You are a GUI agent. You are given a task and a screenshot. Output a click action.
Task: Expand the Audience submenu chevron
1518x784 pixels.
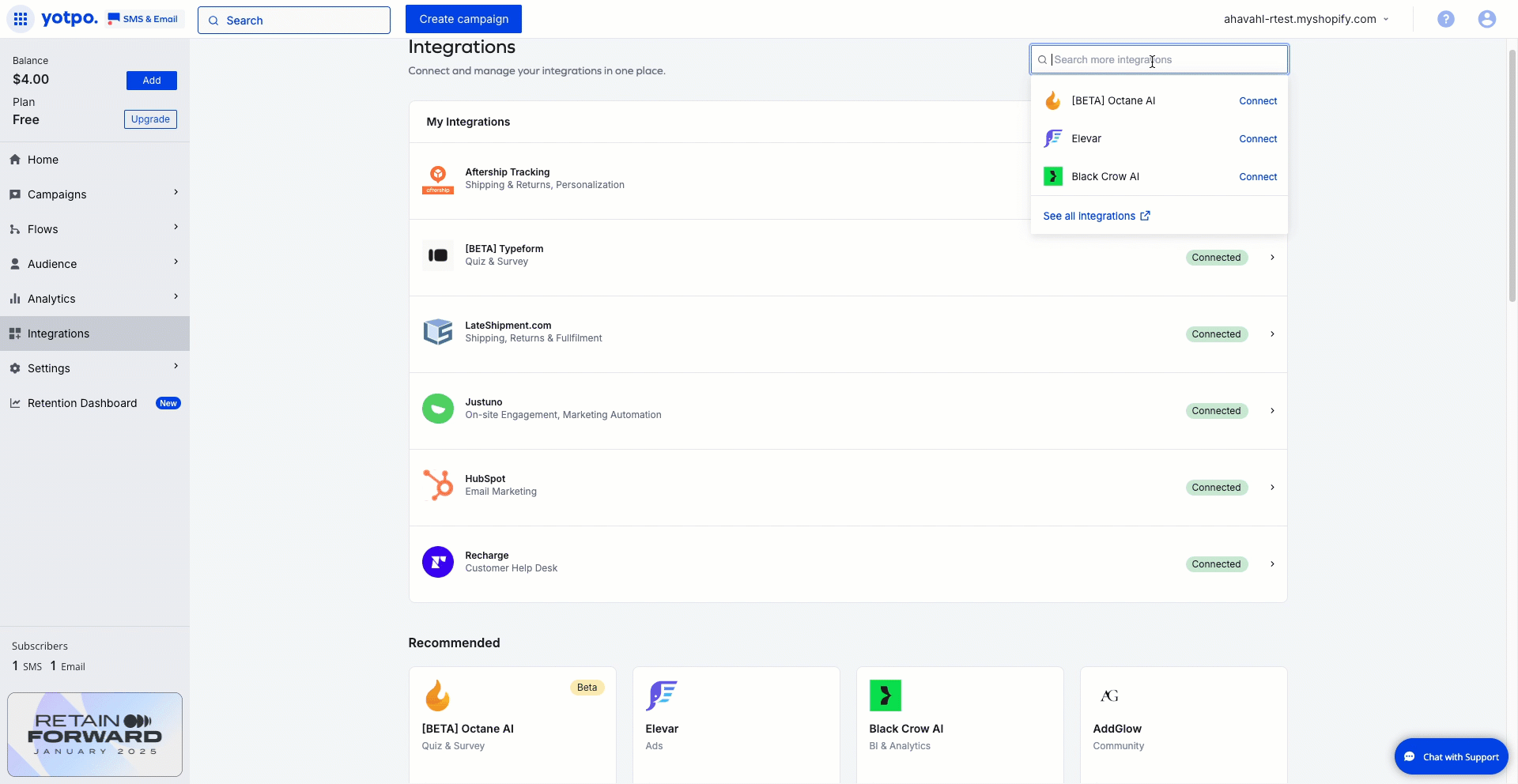tap(176, 262)
